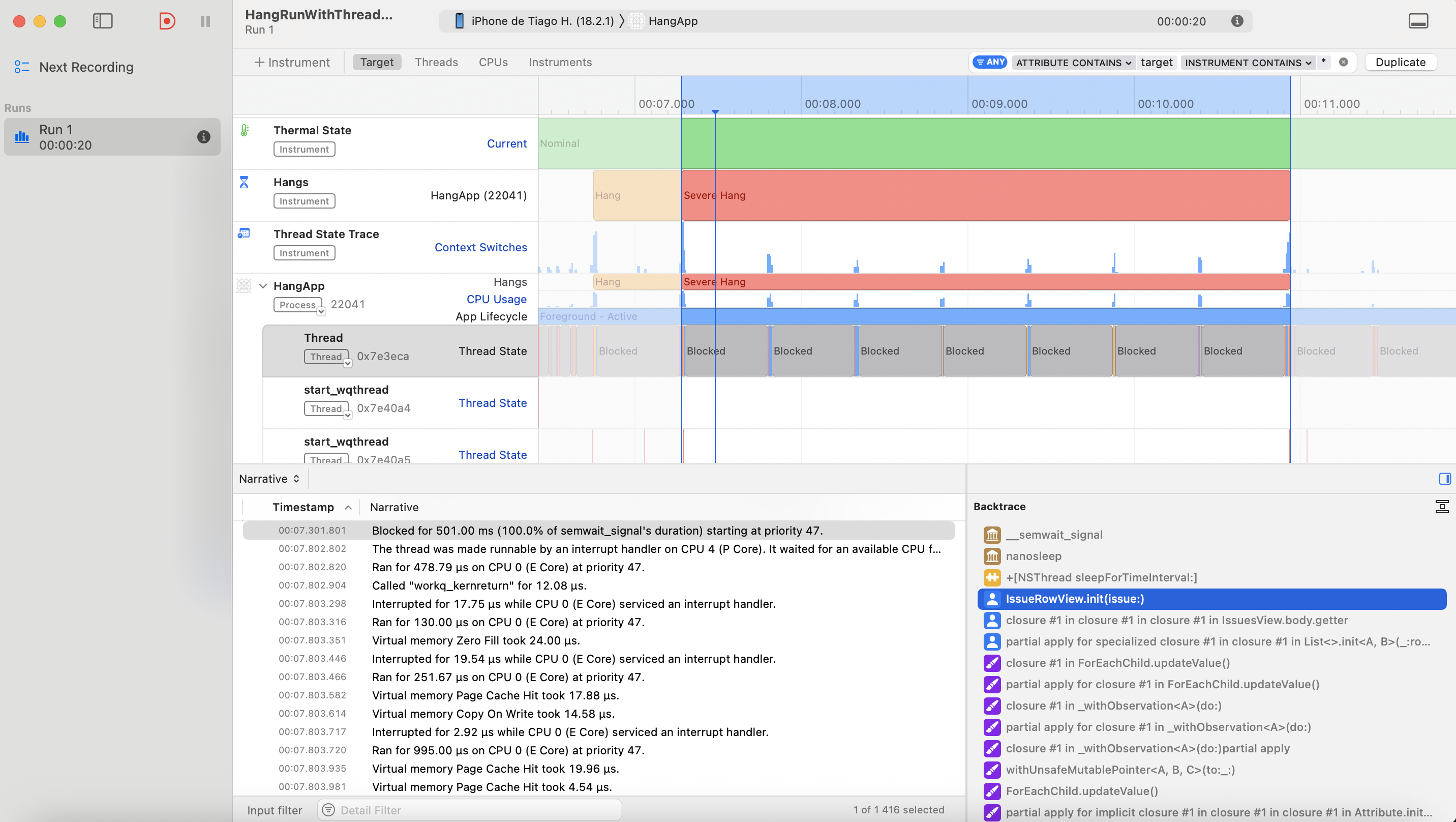The height and width of the screenshot is (822, 1456).
Task: Click the red Record button
Action: [x=167, y=21]
